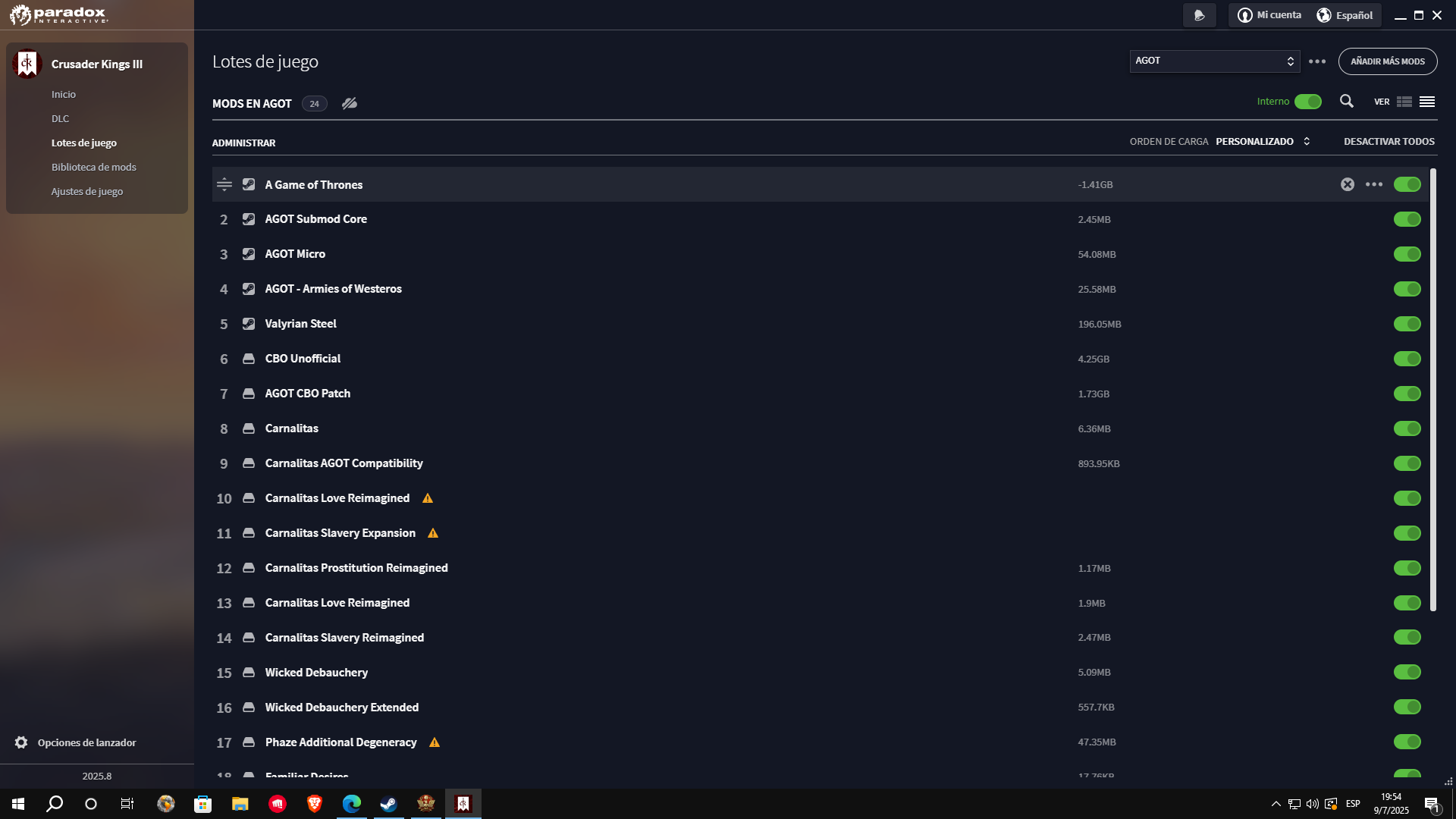Viewport: 1456px width, 819px height.
Task: Disable the AGOT Micro mod
Action: pyautogui.click(x=1407, y=254)
